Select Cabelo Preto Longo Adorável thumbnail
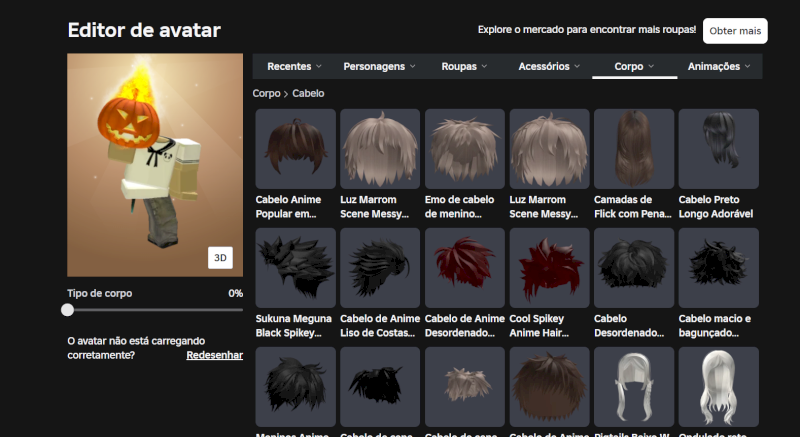 pyautogui.click(x=718, y=149)
